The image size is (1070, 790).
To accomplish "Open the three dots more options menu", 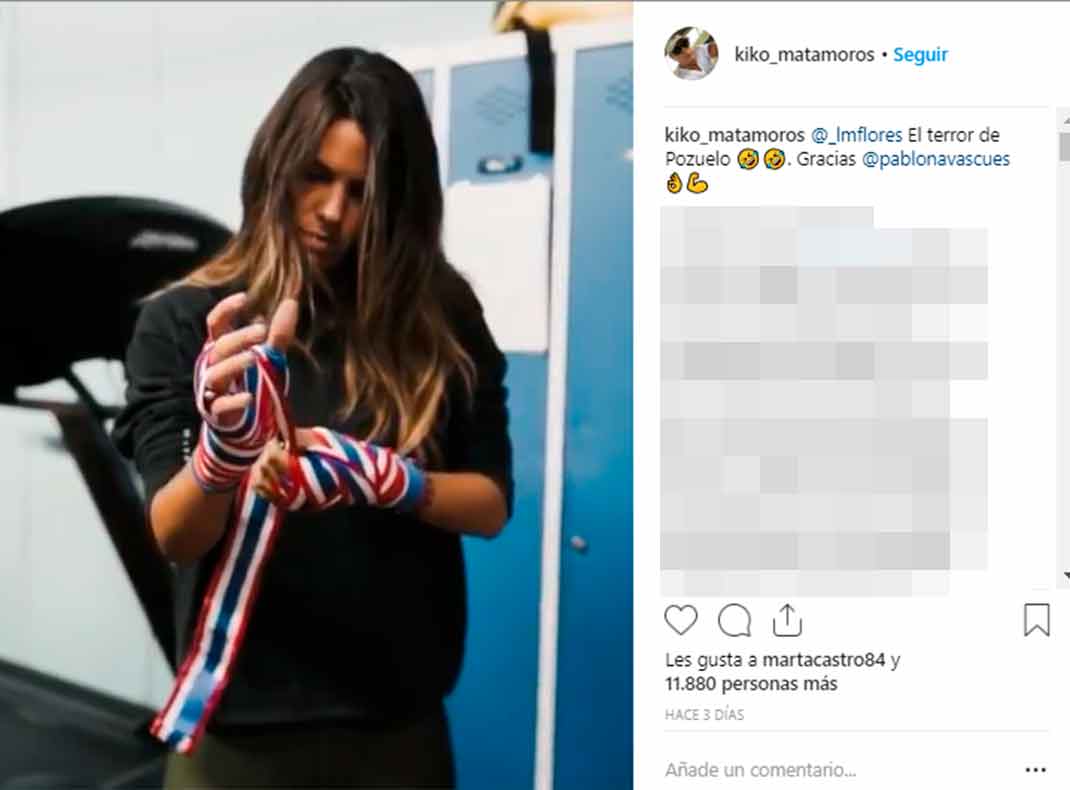I will [x=1035, y=770].
